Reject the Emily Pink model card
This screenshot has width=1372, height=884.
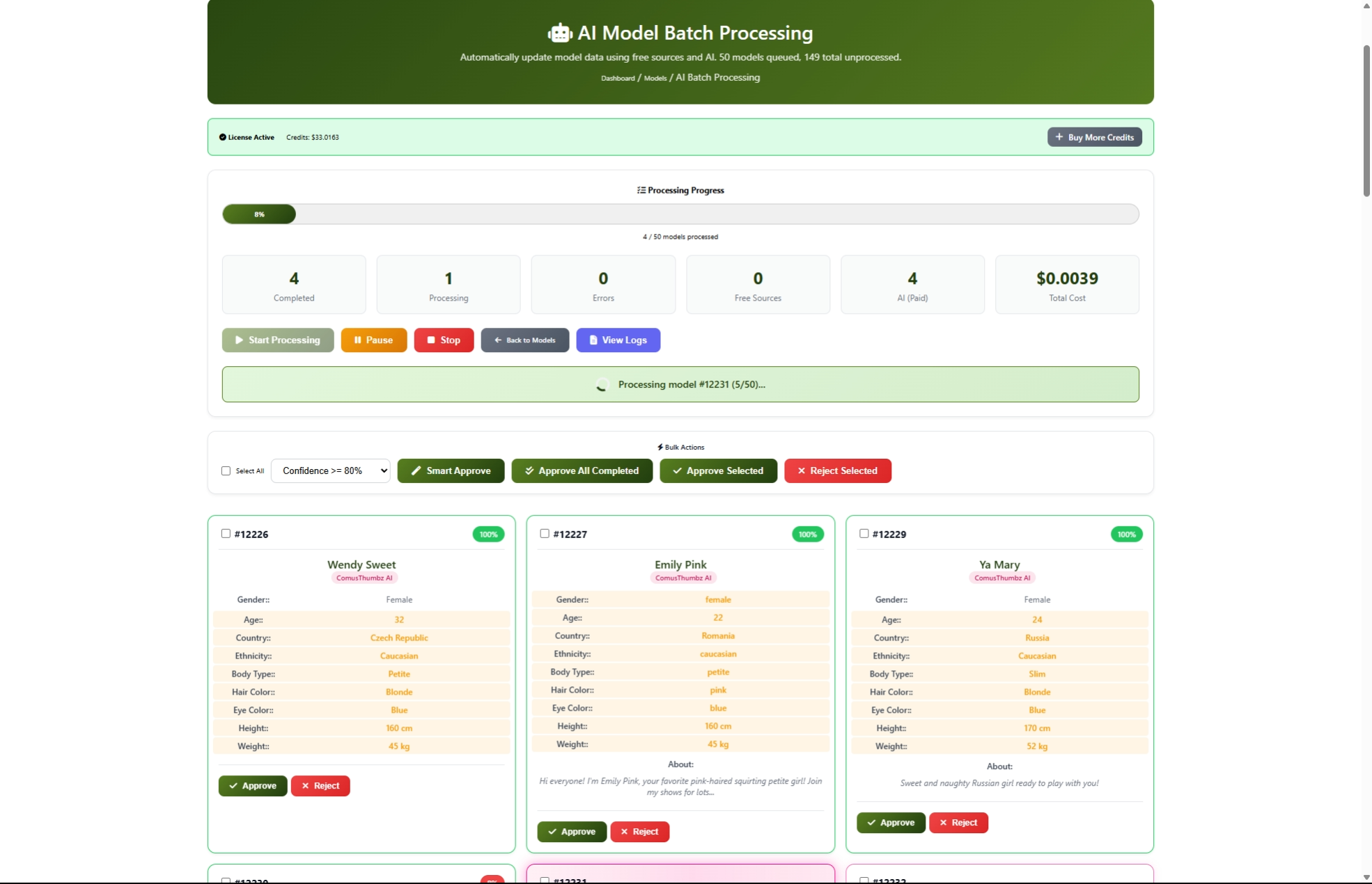(639, 831)
